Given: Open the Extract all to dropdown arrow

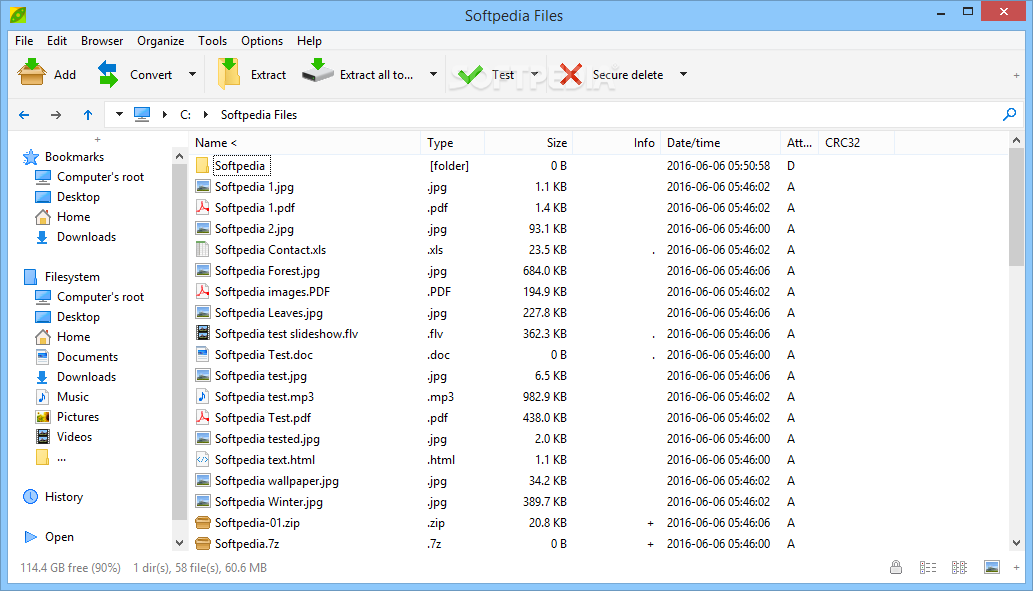Looking at the screenshot, I should [x=433, y=74].
